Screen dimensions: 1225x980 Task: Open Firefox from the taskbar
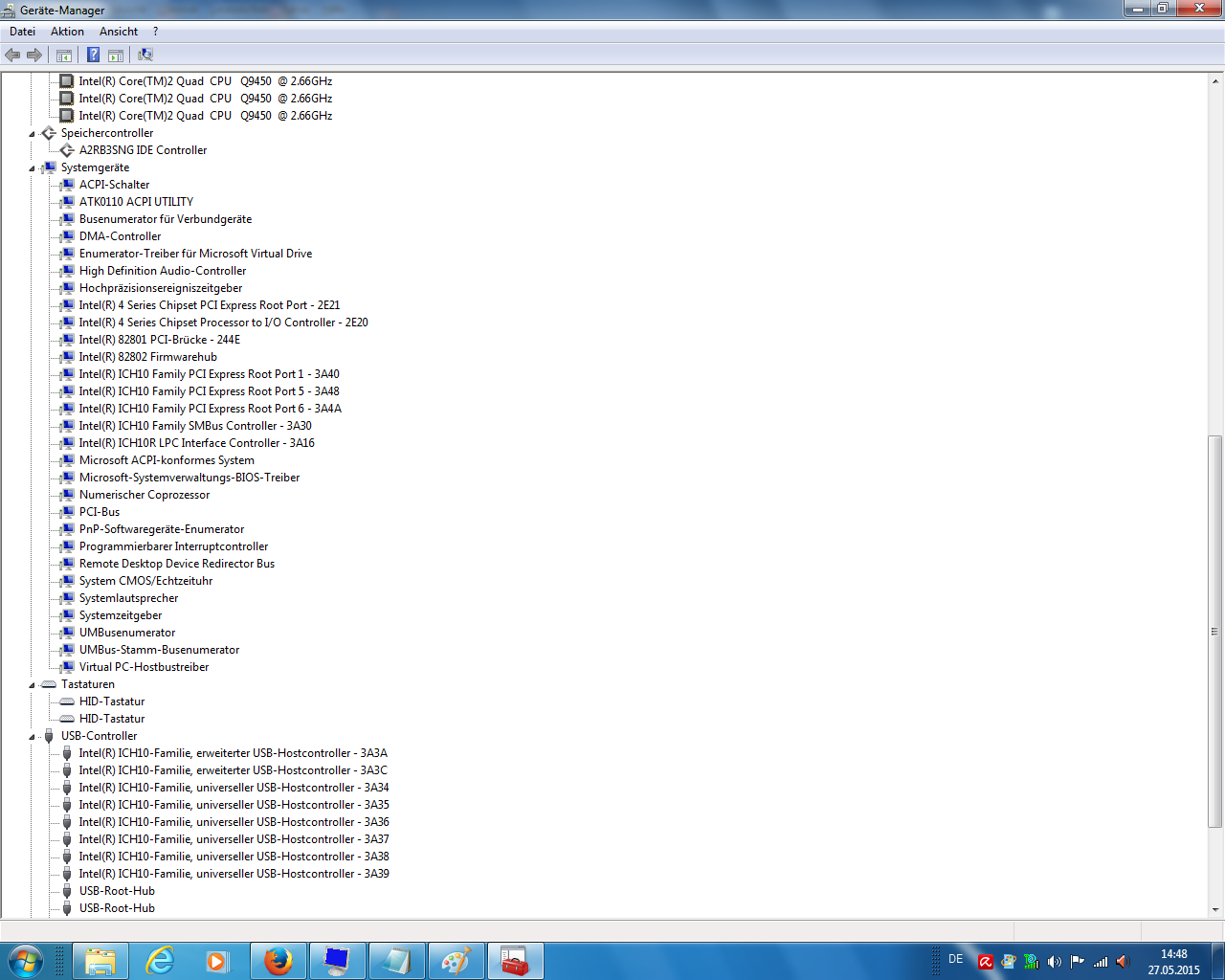click(x=278, y=961)
